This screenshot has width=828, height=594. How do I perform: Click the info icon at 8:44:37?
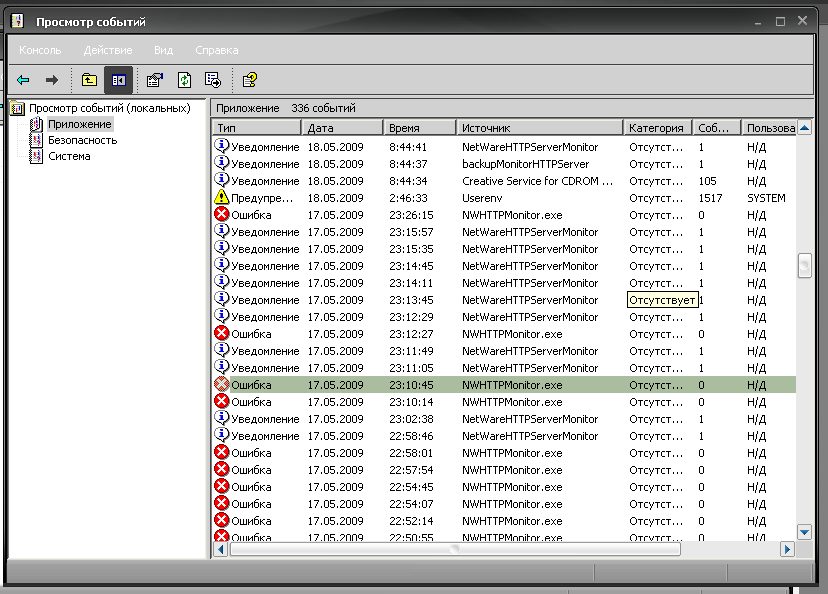tap(221, 163)
